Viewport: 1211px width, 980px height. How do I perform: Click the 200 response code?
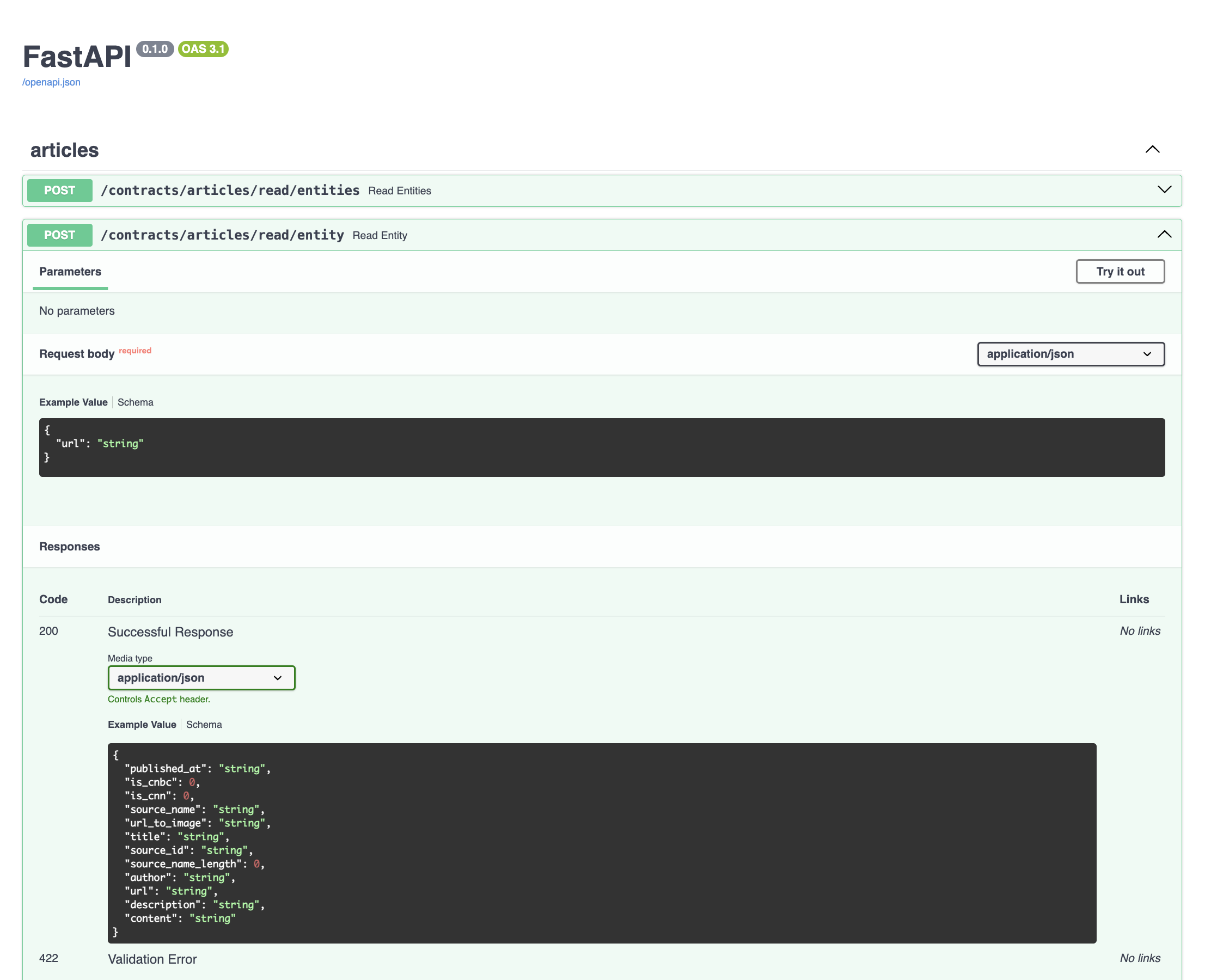[x=48, y=631]
